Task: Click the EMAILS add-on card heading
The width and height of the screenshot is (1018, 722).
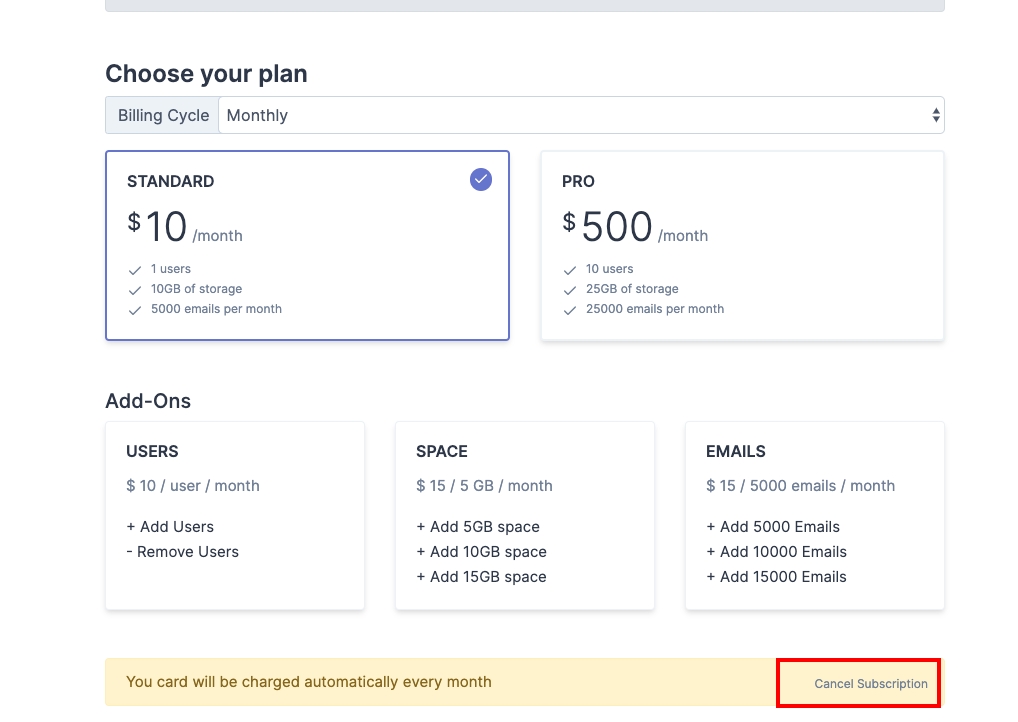Action: coord(736,452)
